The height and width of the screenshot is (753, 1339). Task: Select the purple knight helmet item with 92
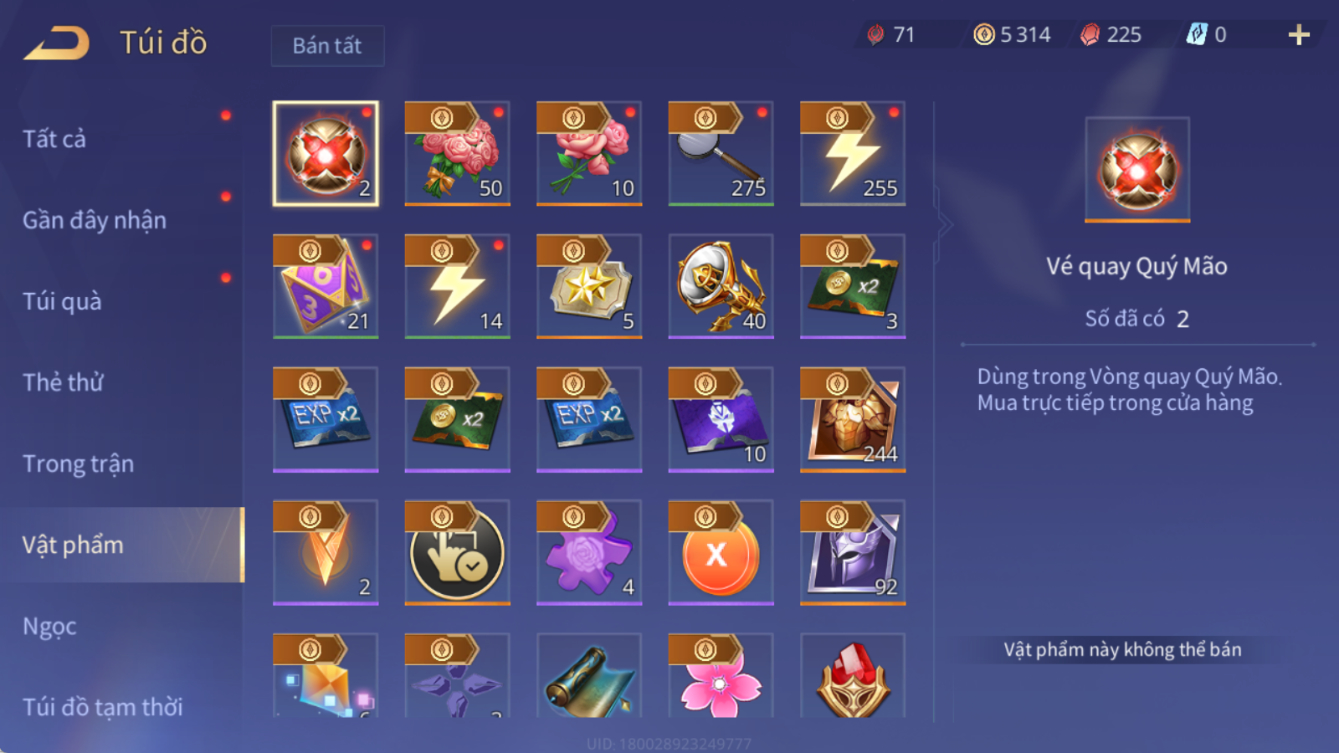tap(853, 552)
